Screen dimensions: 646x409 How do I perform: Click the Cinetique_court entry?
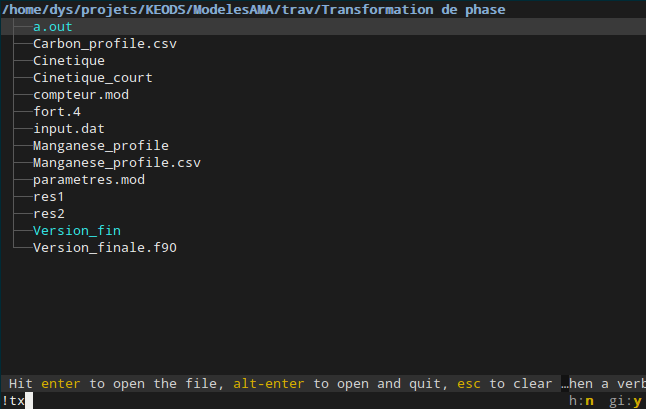pos(93,77)
